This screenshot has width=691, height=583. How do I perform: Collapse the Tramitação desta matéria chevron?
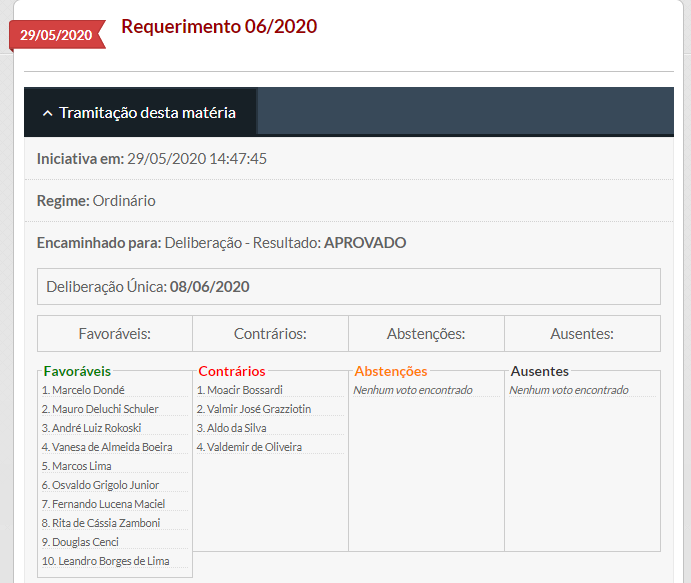[47, 113]
